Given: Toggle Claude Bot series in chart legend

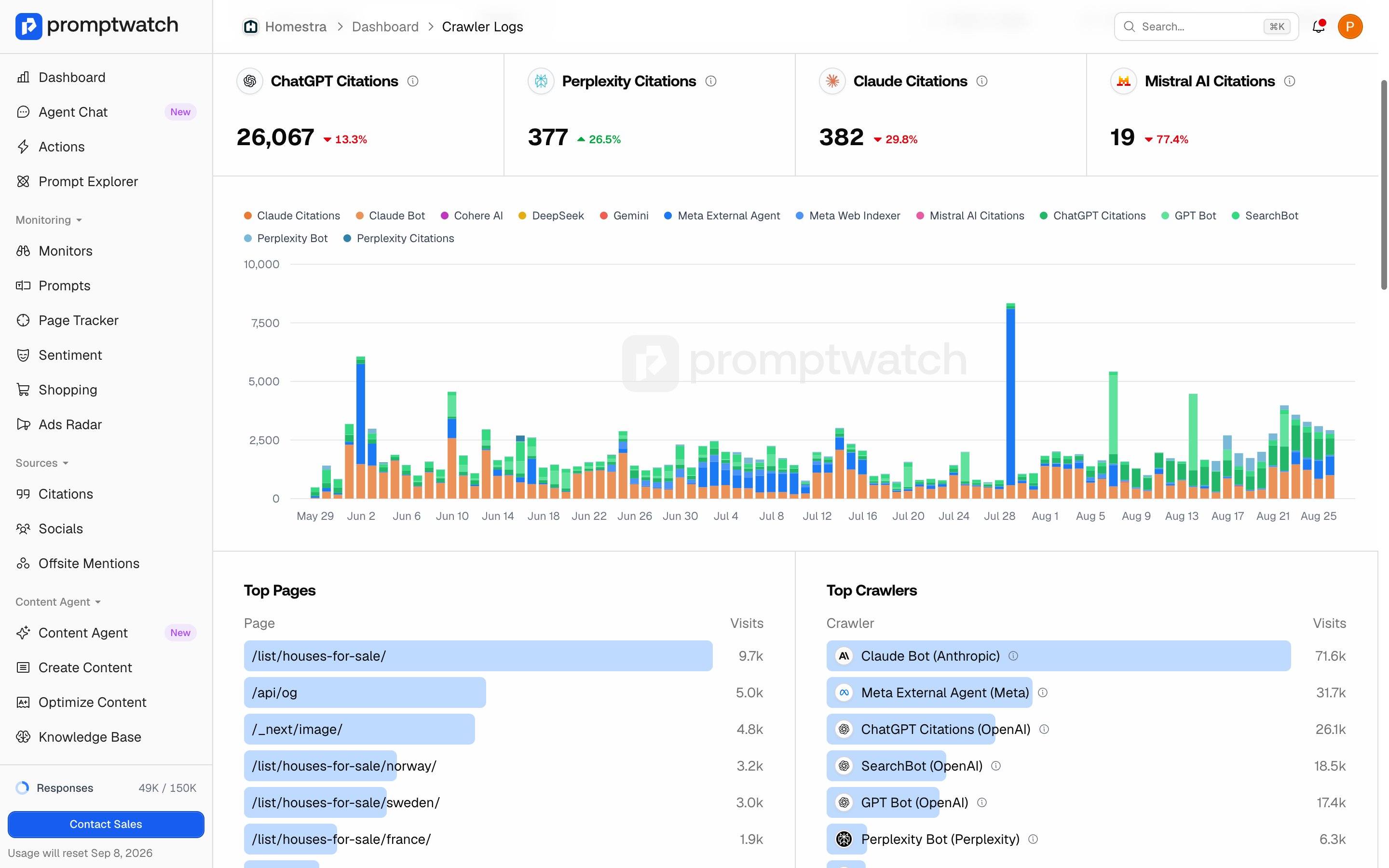Looking at the screenshot, I should [390, 215].
